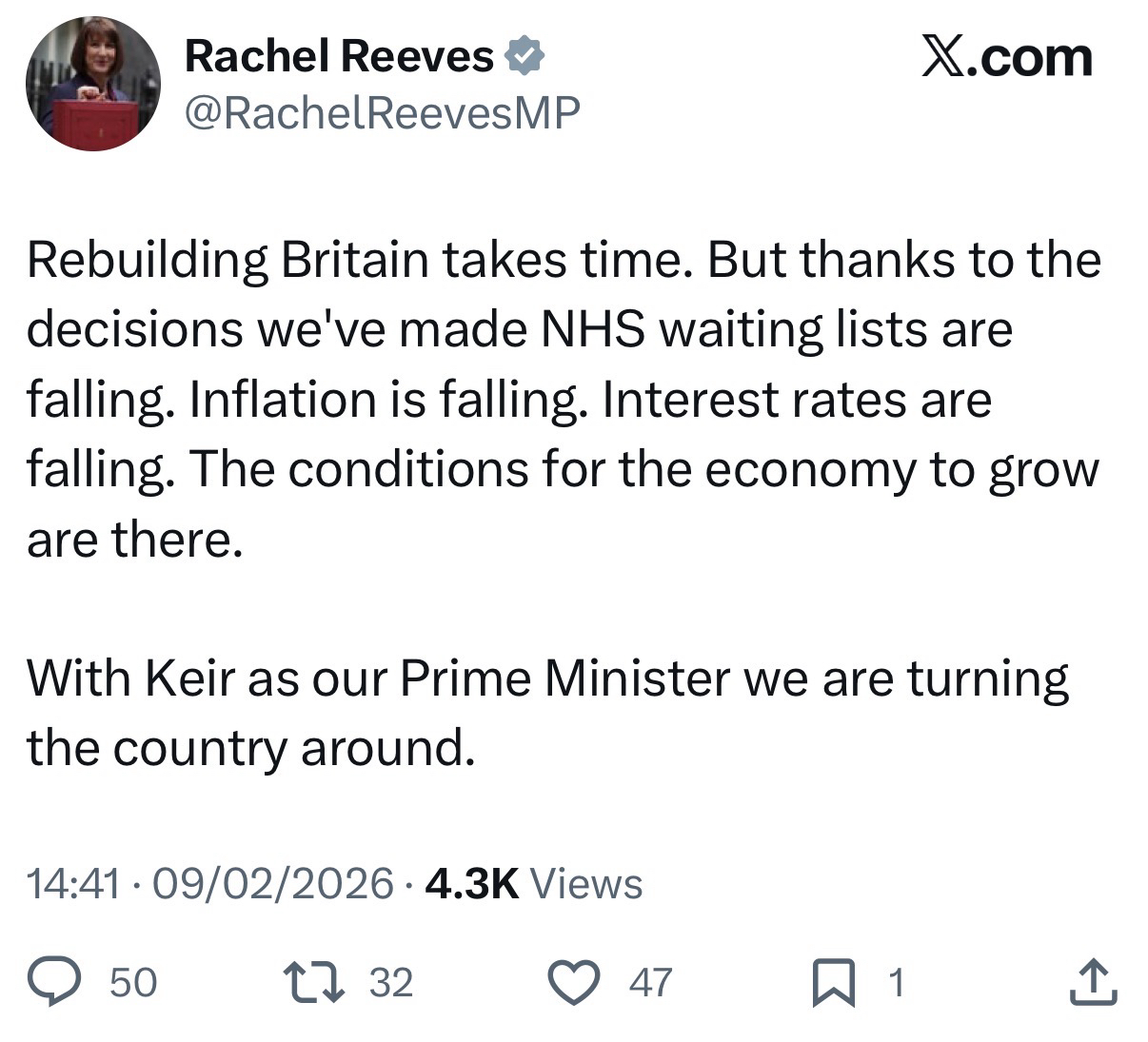Click the paragraph starting 'Rebuilding Britain takes time'
Screen dimensions: 1148x1042
[564, 399]
